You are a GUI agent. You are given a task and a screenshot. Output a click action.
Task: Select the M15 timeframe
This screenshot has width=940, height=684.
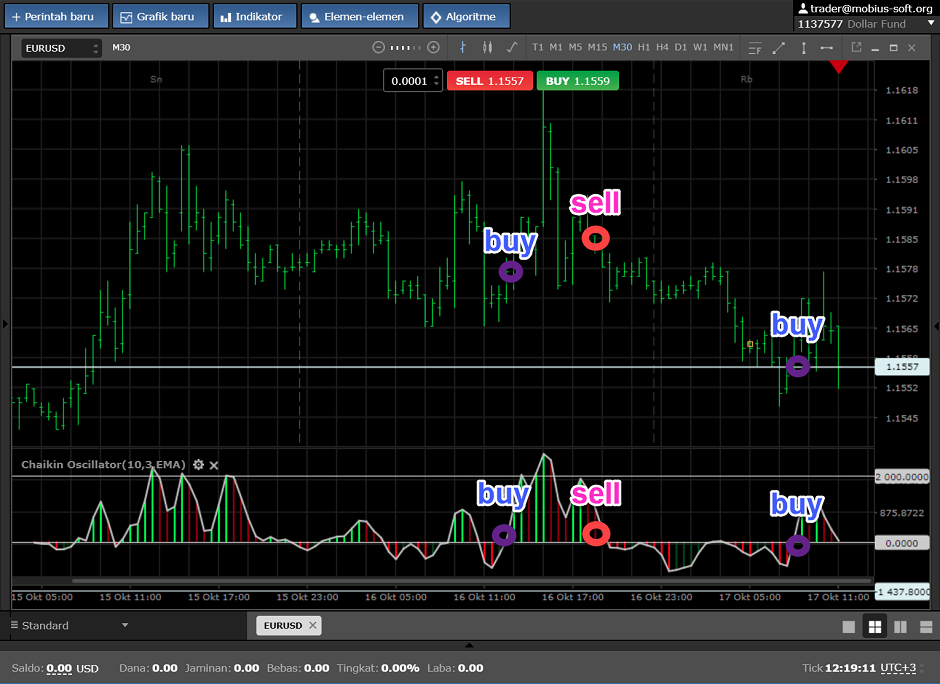597,47
